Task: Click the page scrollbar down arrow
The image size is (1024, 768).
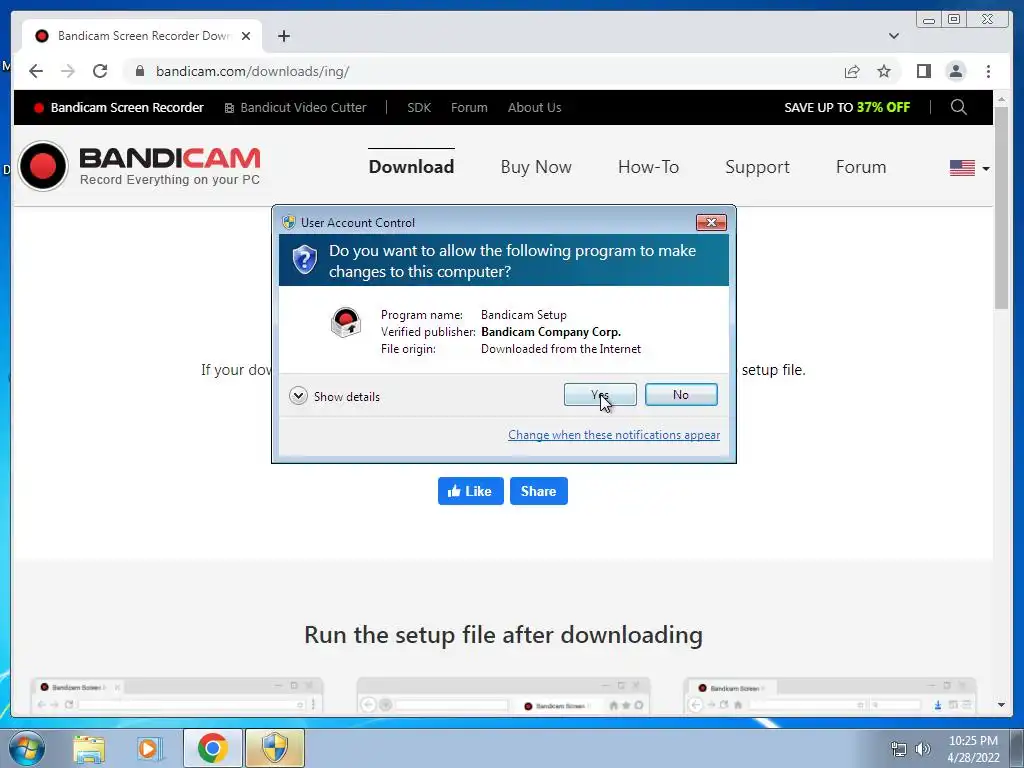Action: 1002,705
